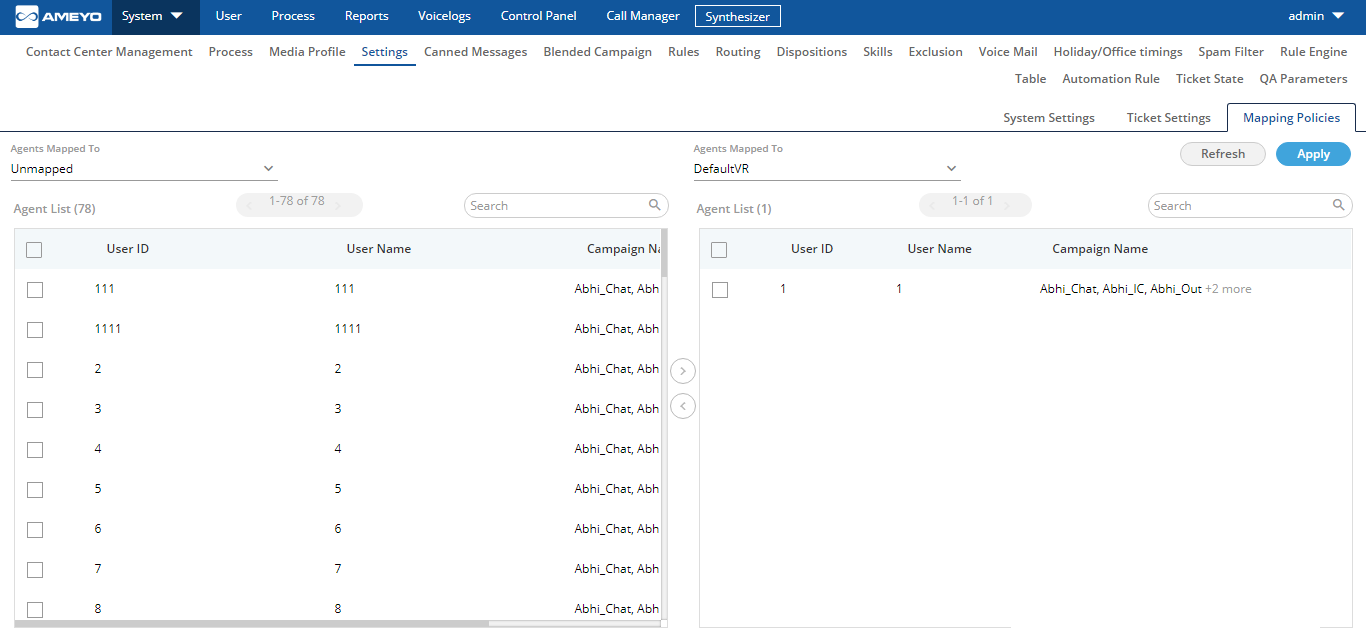Open Skills section
The height and width of the screenshot is (634, 1366).
pos(878,52)
